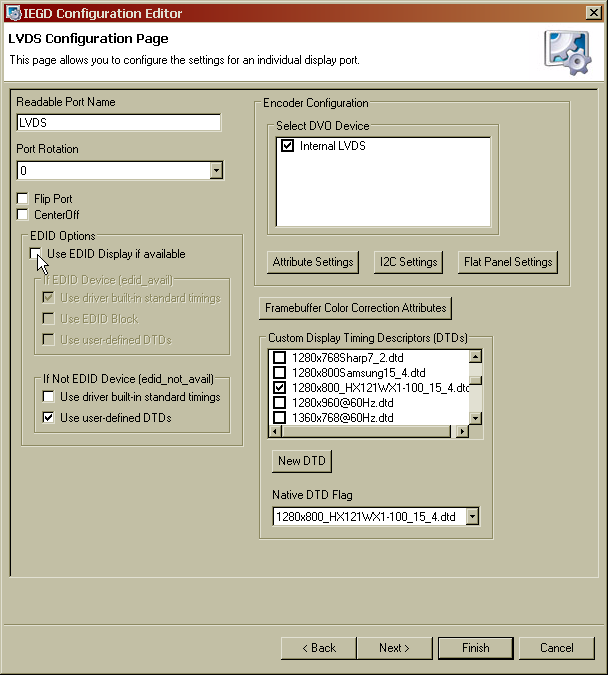Click the DTD list horizontal scrollbar thumb
The width and height of the screenshot is (608, 675).
coord(366,431)
